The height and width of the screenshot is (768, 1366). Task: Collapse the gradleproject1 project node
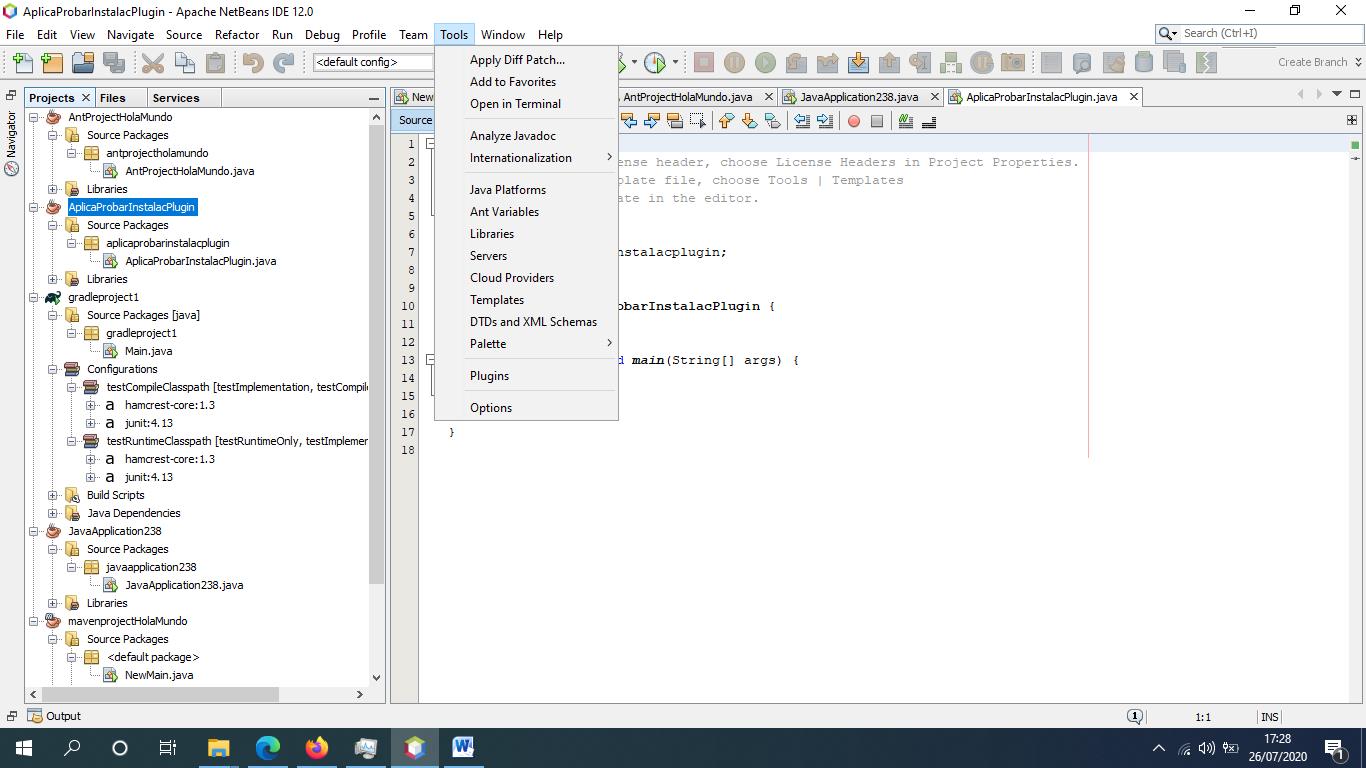[x=34, y=297]
